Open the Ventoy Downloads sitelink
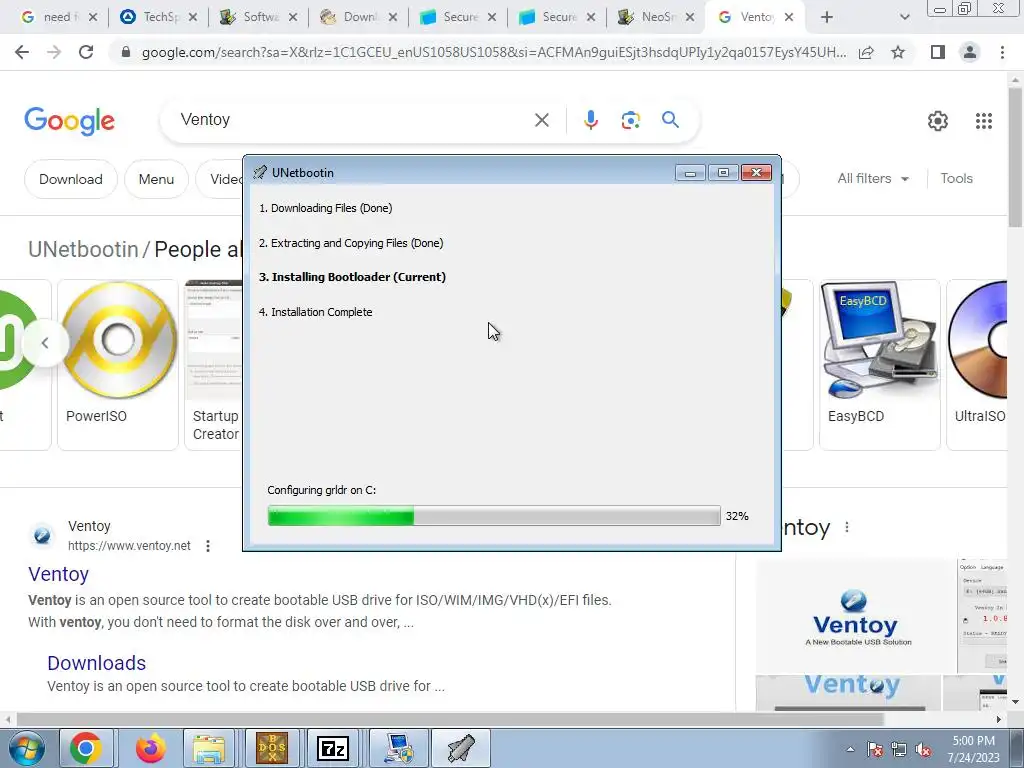Screen dimensions: 1024x768 pos(97,663)
